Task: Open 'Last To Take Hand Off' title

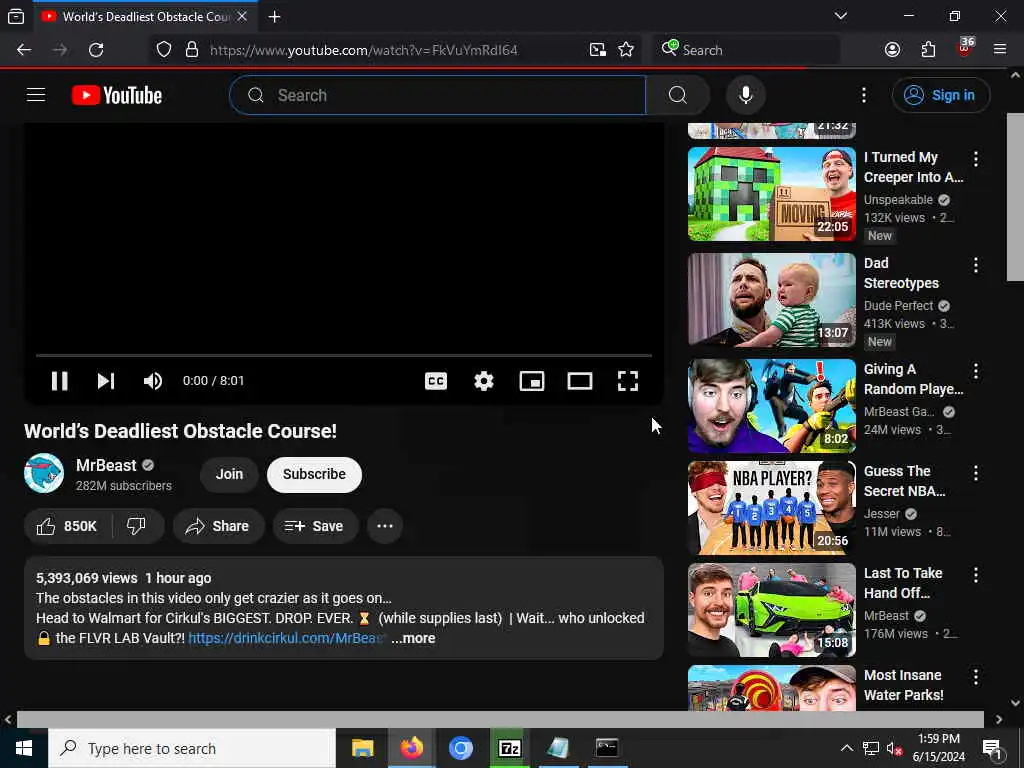Action: [x=903, y=583]
